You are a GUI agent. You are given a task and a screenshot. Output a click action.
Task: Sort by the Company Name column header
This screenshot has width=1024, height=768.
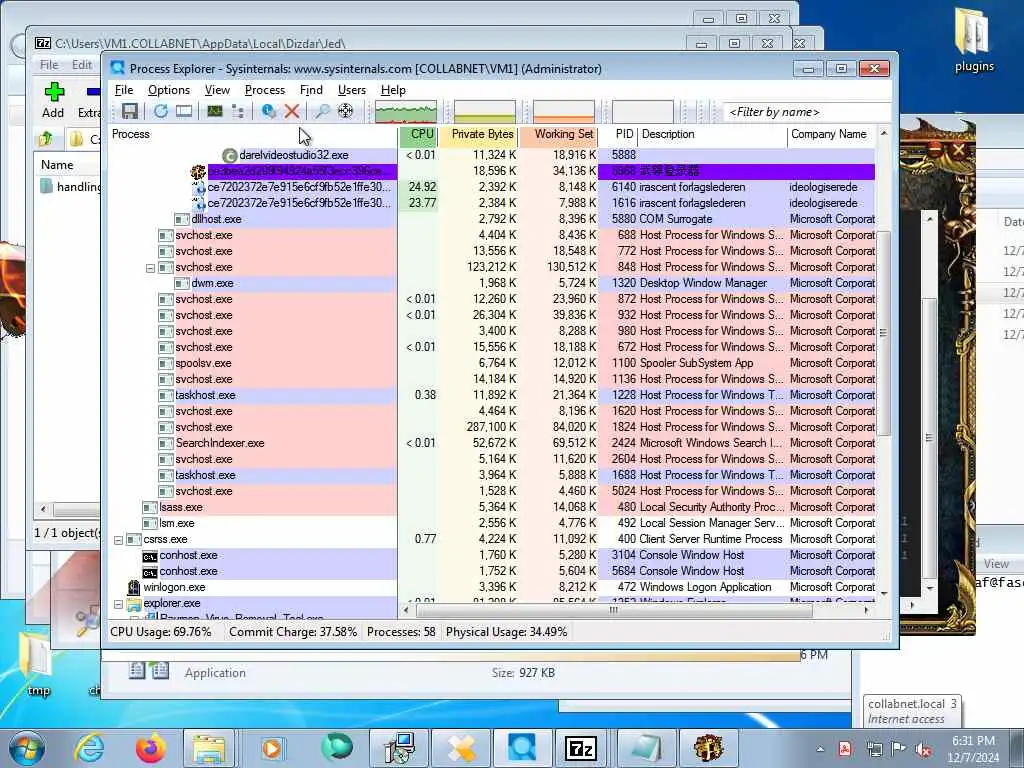coord(831,135)
